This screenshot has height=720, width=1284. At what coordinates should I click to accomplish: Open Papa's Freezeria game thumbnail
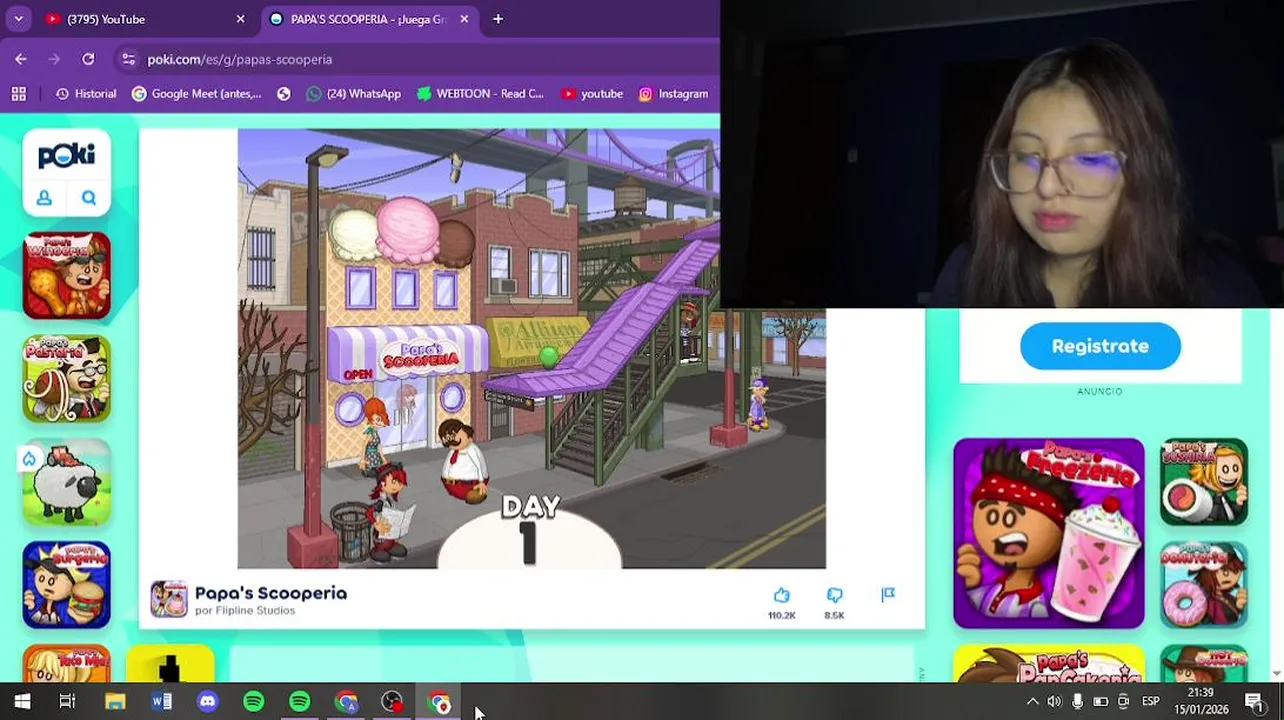point(1049,533)
